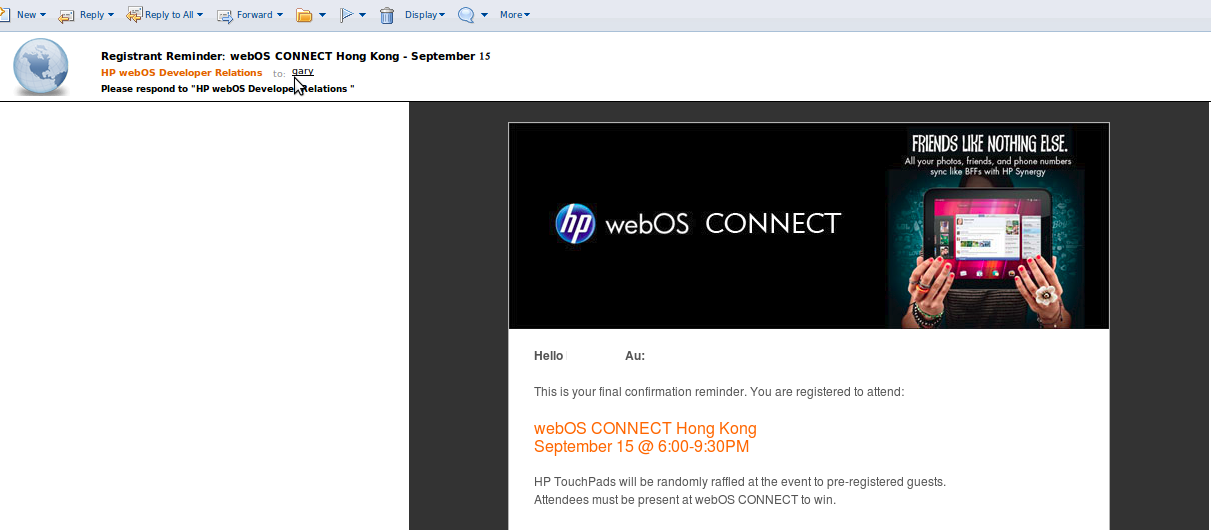1211x530 pixels.
Task: Click the Forward envelope icon
Action: click(x=225, y=15)
